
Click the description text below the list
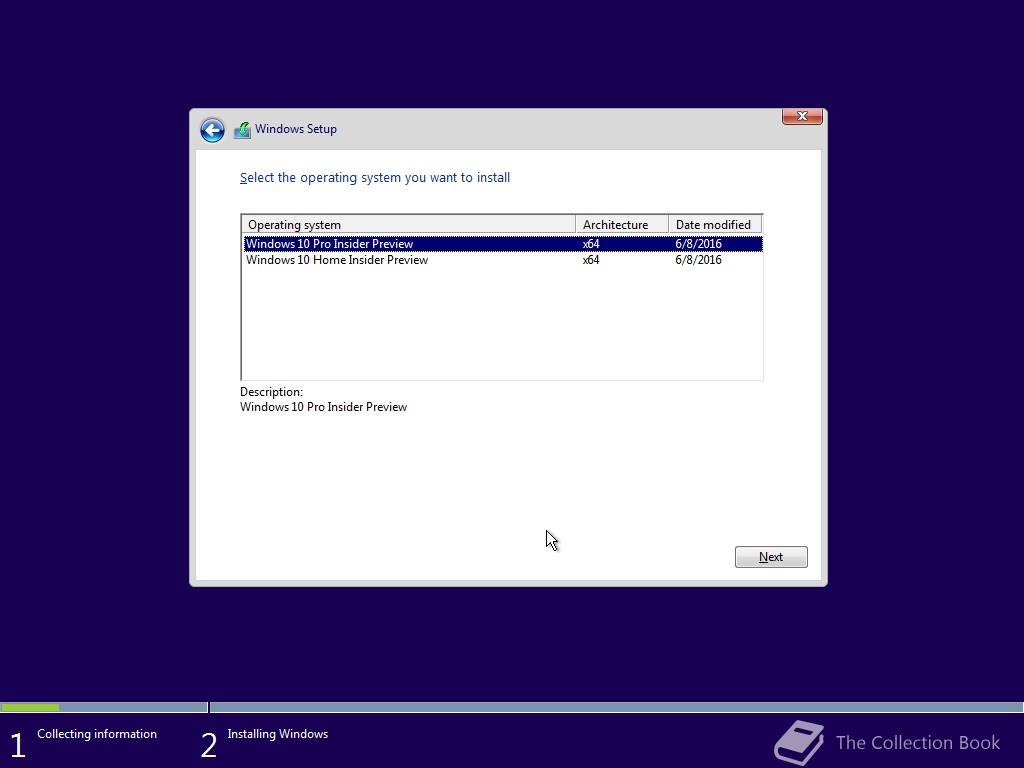(x=323, y=407)
